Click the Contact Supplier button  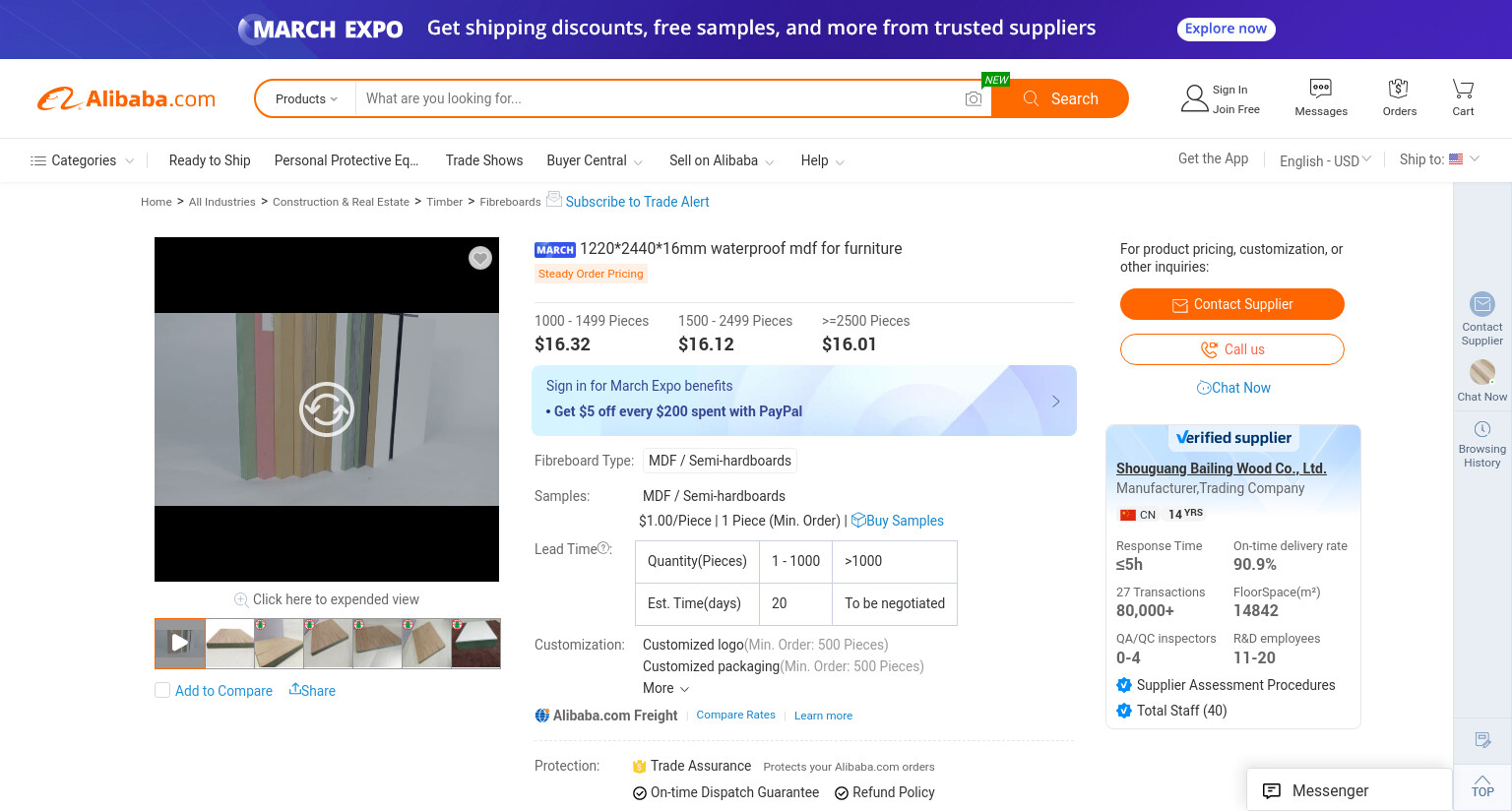pyautogui.click(x=1232, y=304)
